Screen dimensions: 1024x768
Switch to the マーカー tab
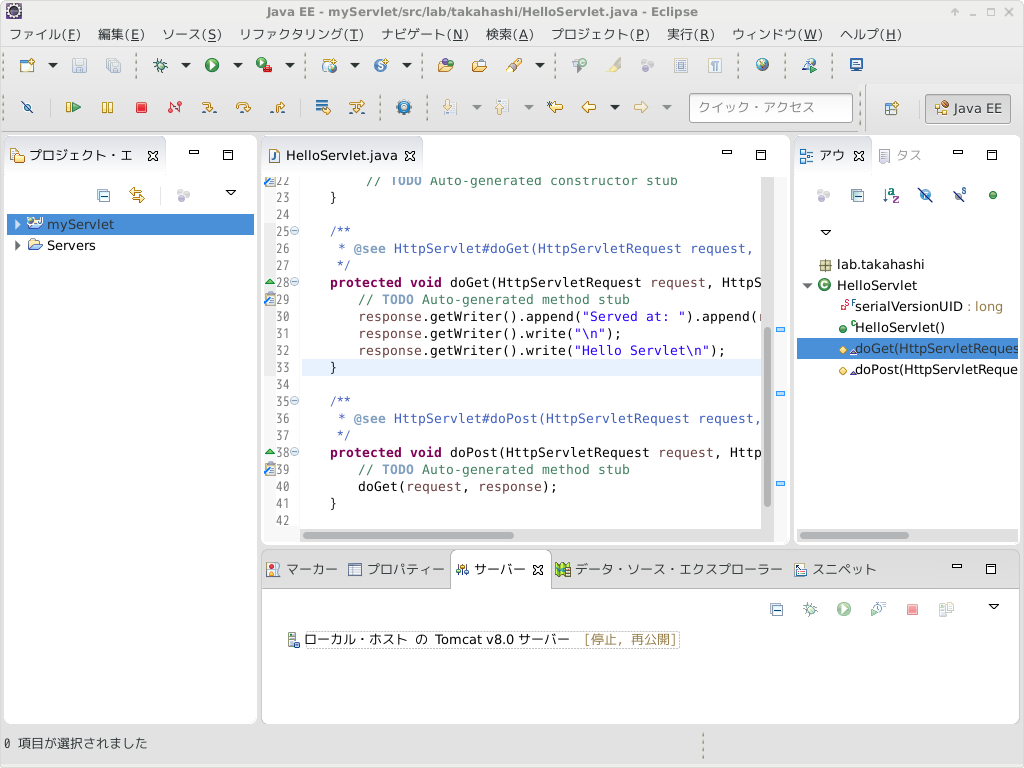pos(302,569)
